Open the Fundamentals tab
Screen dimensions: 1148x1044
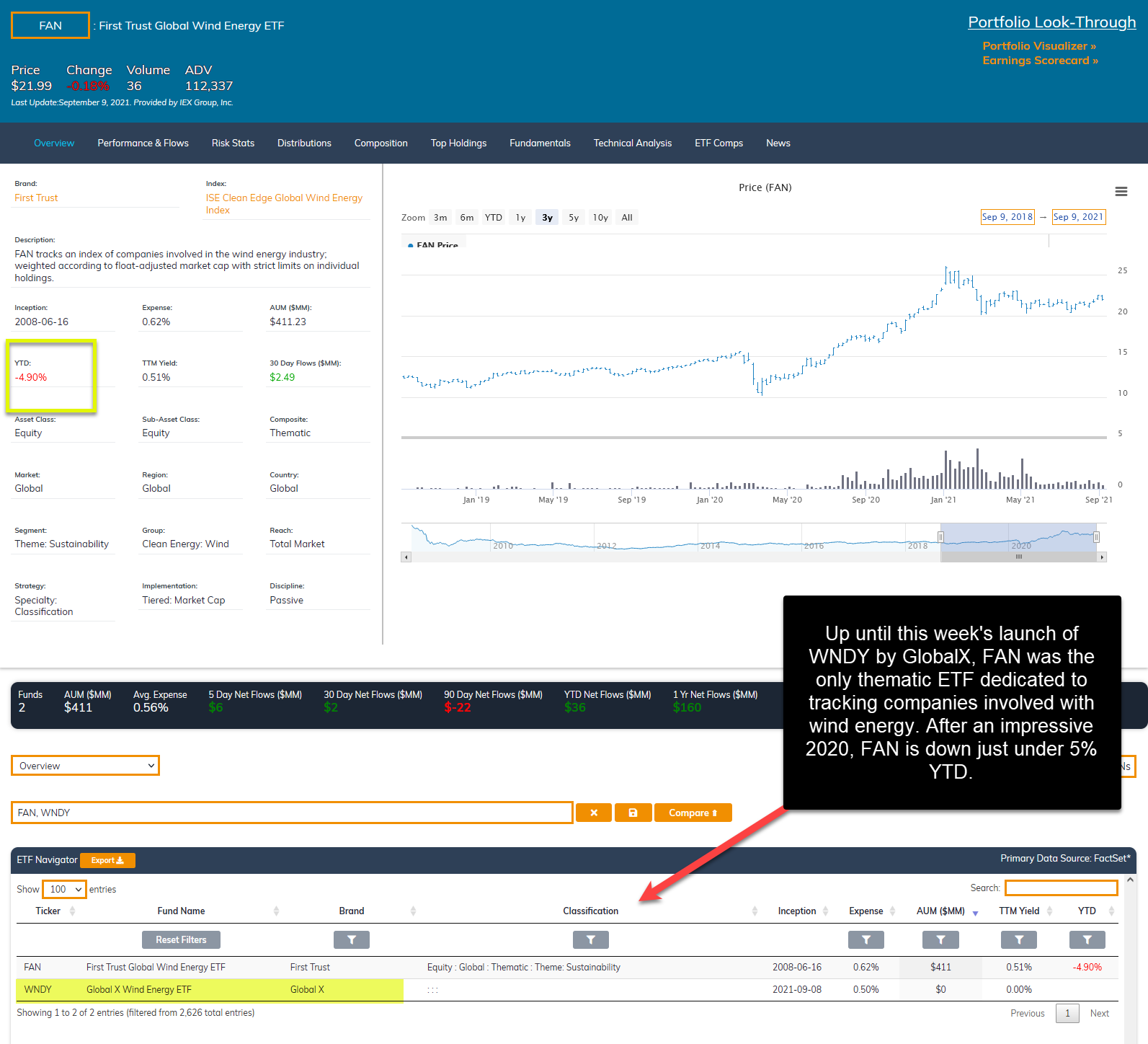point(540,143)
